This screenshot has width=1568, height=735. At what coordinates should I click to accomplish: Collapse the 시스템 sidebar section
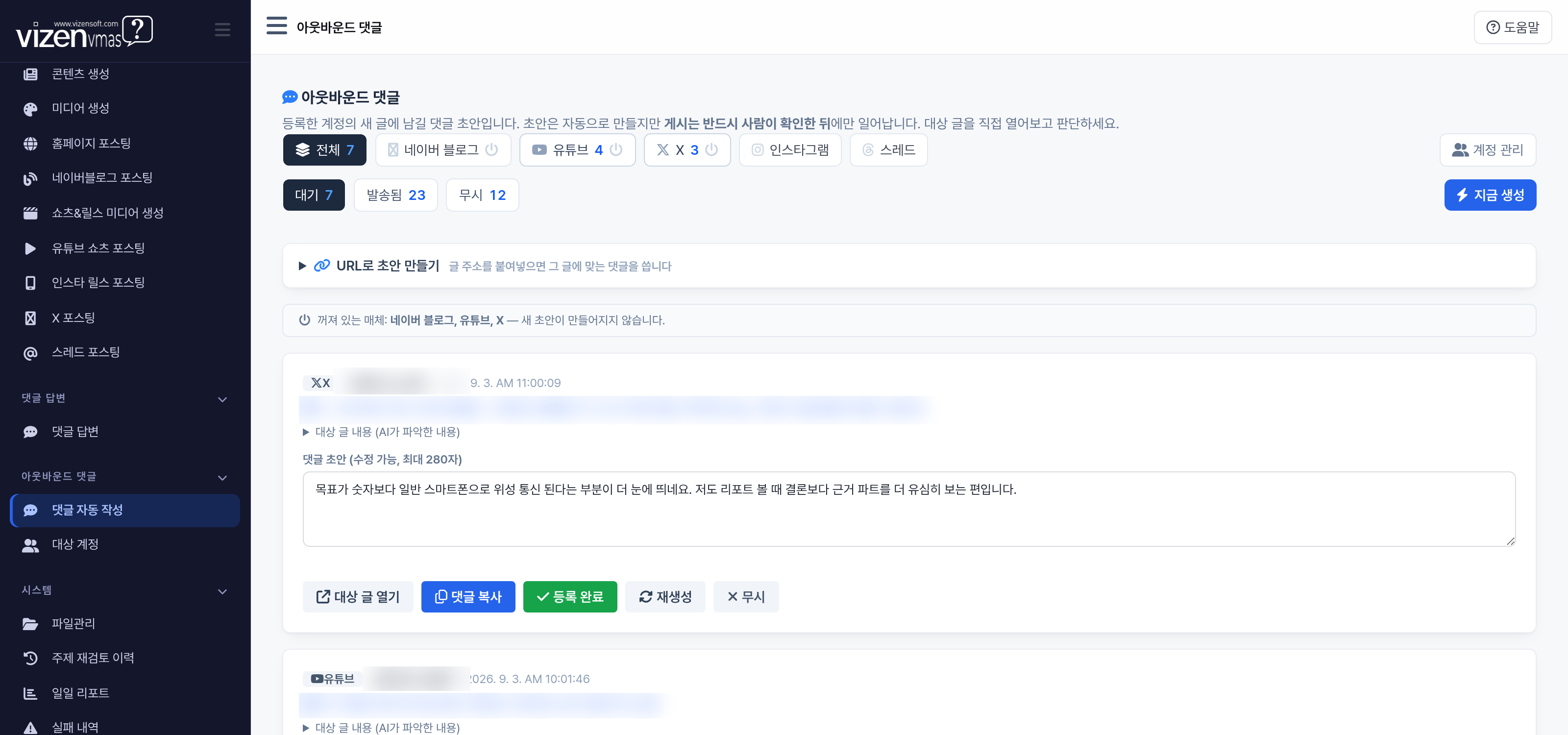[222, 591]
